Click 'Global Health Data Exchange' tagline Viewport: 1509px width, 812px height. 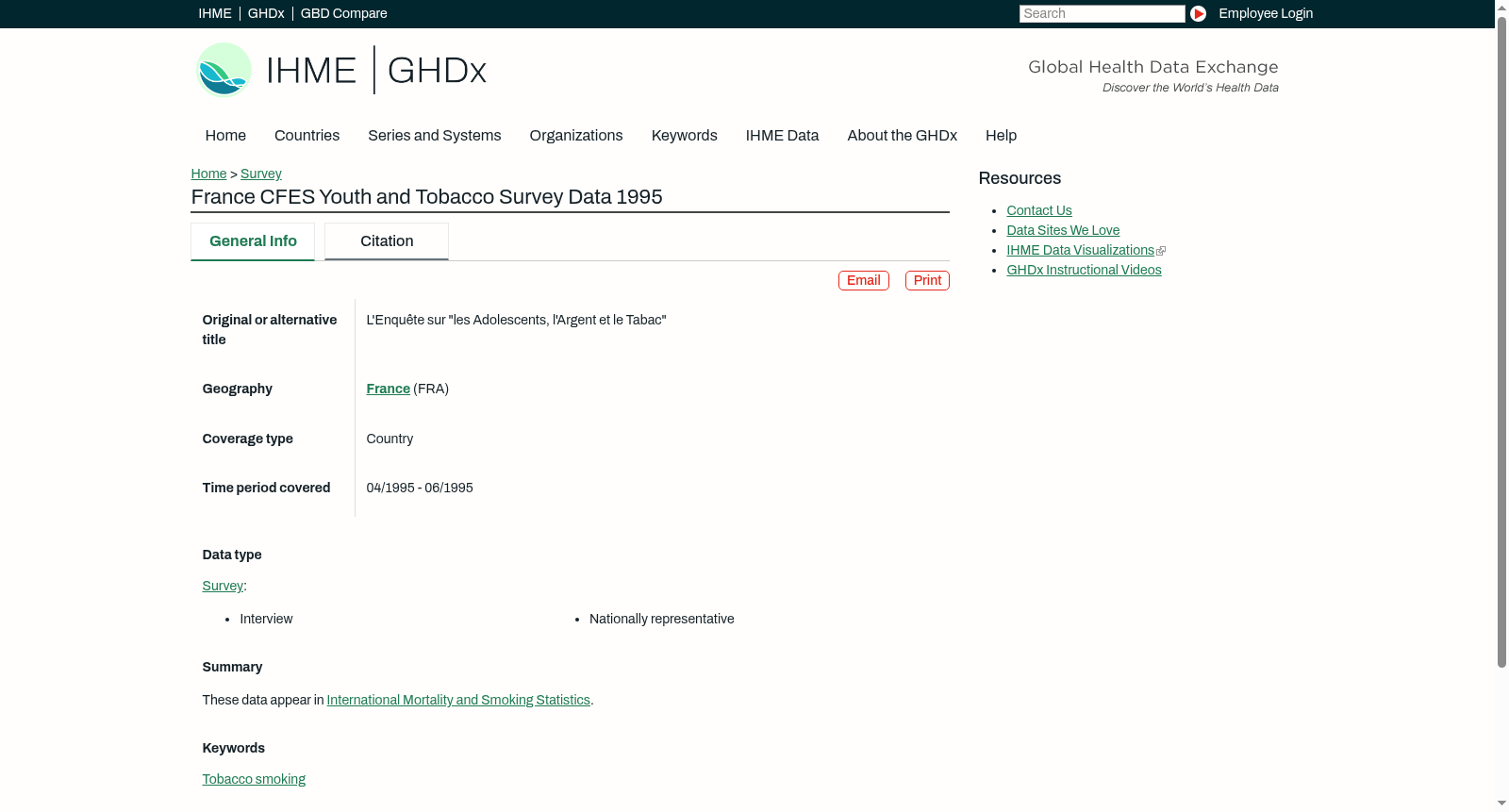[x=1152, y=67]
